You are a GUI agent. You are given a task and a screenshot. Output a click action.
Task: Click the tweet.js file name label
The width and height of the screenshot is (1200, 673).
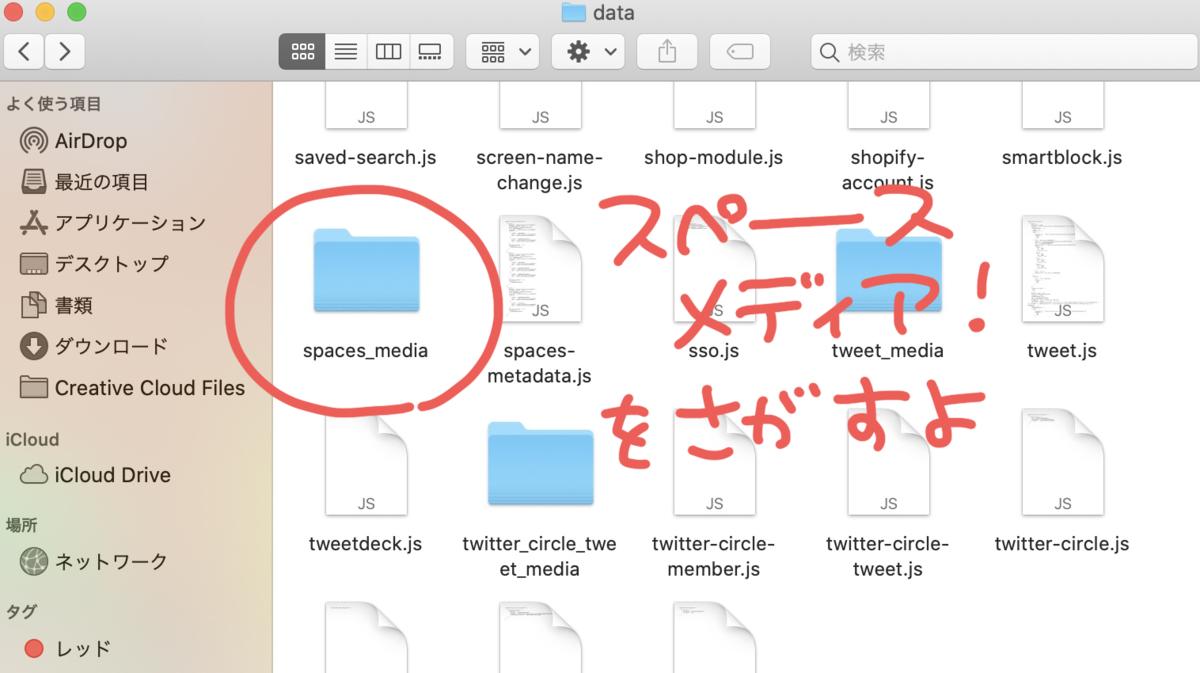1062,351
